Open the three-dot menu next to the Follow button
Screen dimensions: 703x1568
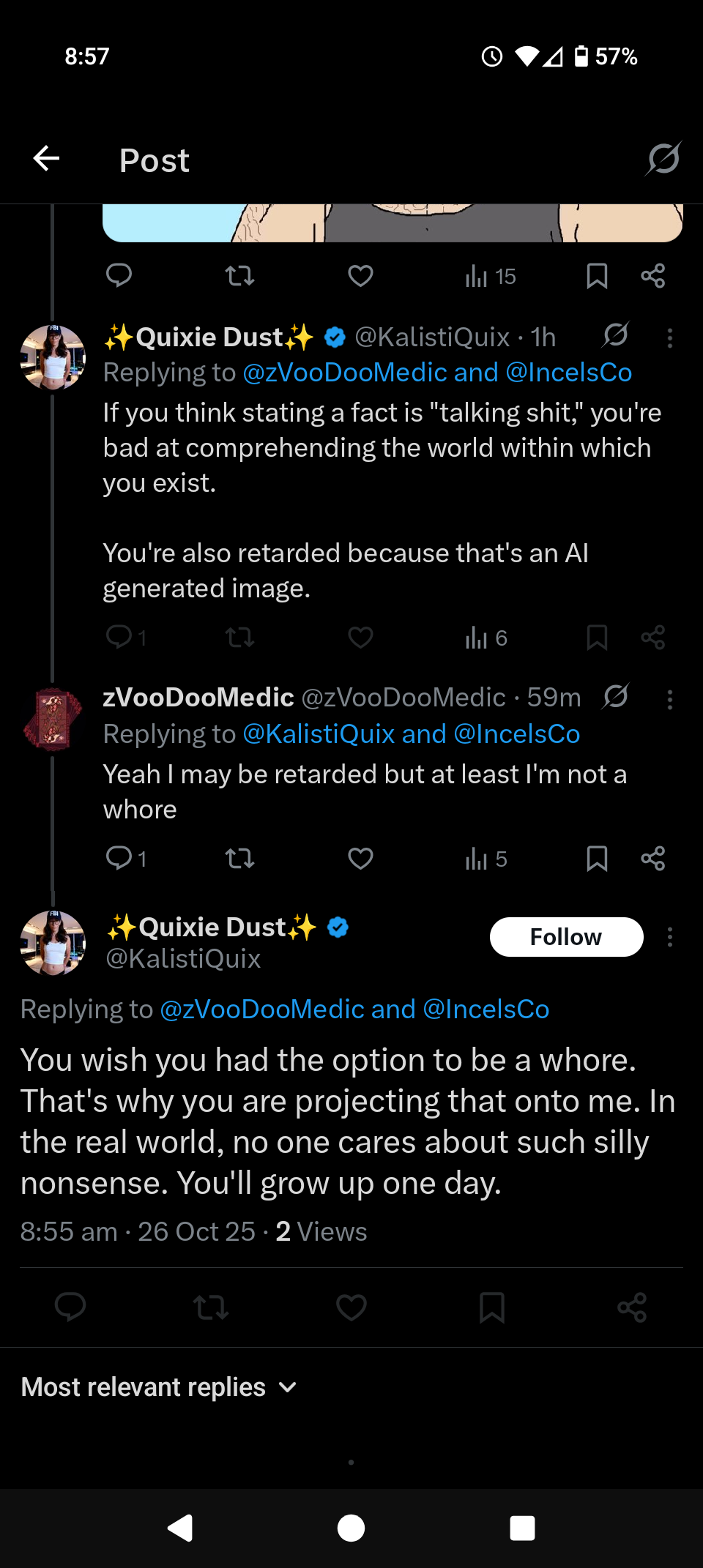[669, 937]
